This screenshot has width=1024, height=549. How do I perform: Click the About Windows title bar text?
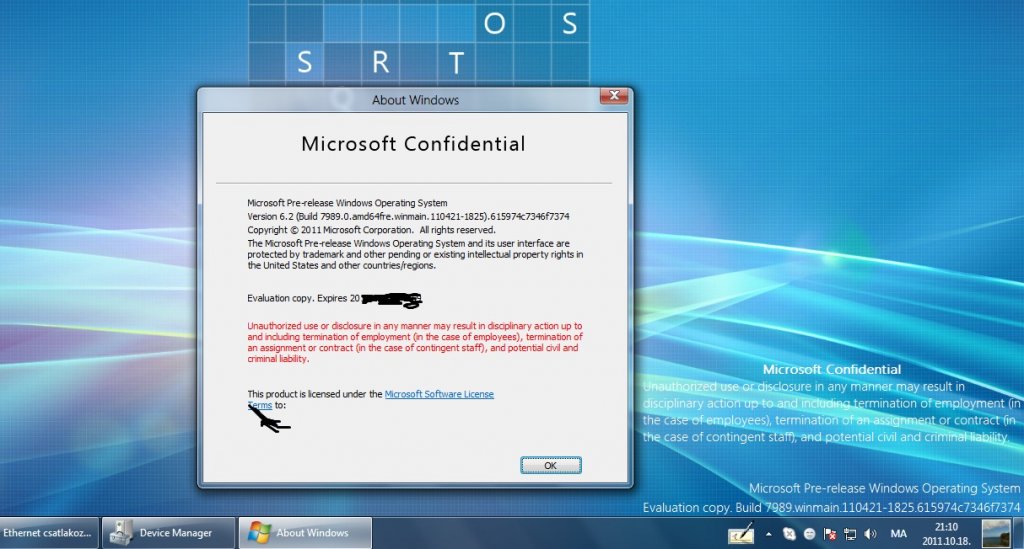415,100
